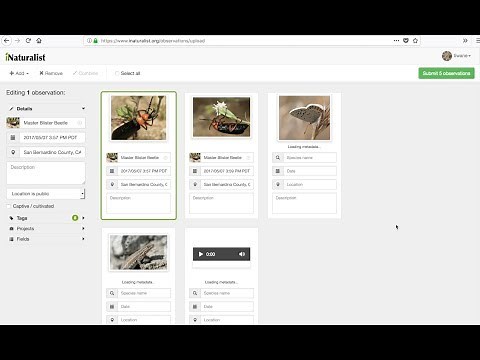The image size is (480, 360).
Task: Click Description box on second beetle card
Action: (221, 203)
